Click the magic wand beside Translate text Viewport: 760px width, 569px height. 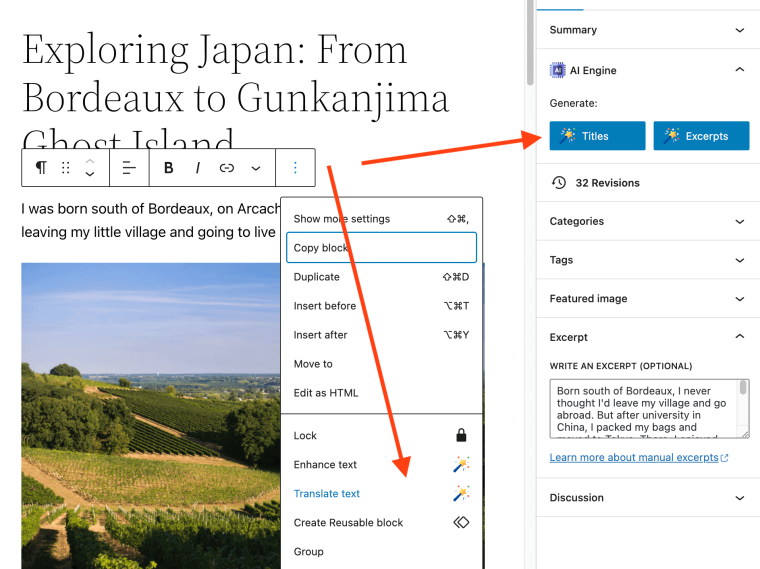click(x=461, y=493)
